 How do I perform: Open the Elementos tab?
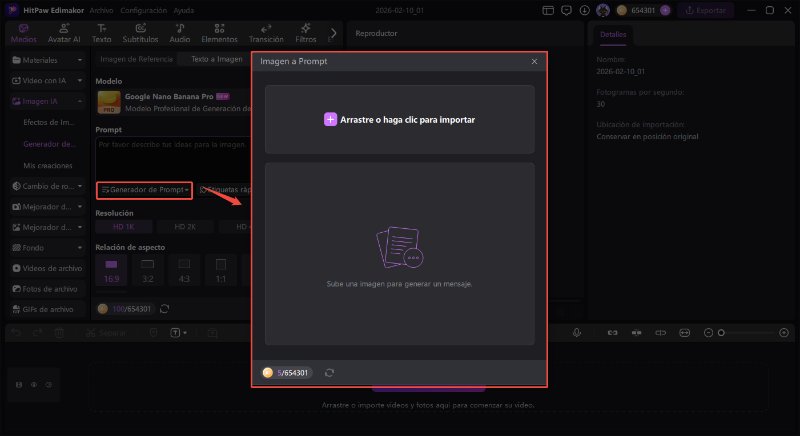tap(219, 33)
